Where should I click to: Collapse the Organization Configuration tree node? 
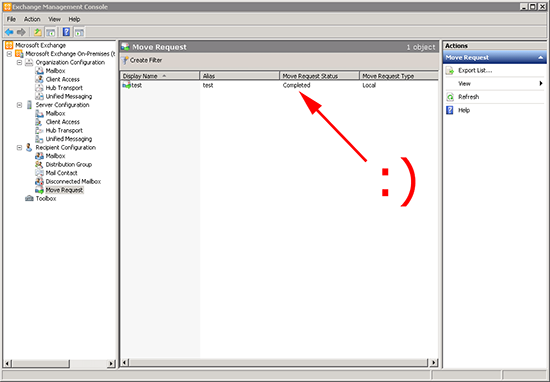(x=20, y=62)
